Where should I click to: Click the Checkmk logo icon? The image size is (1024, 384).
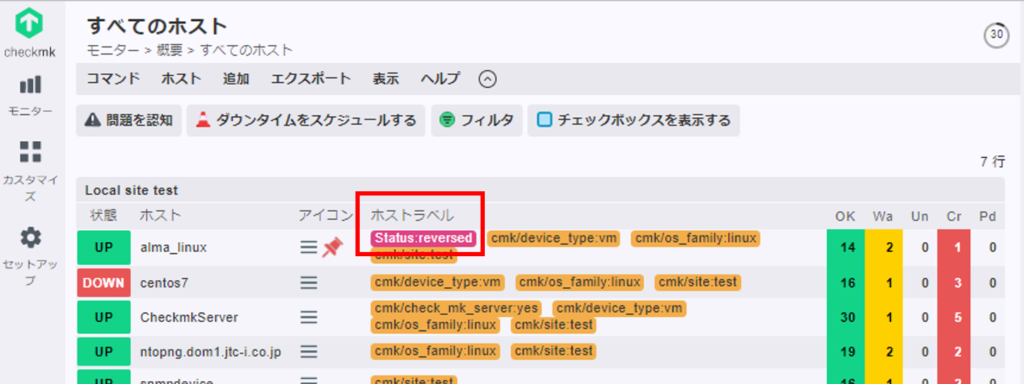click(x=29, y=24)
